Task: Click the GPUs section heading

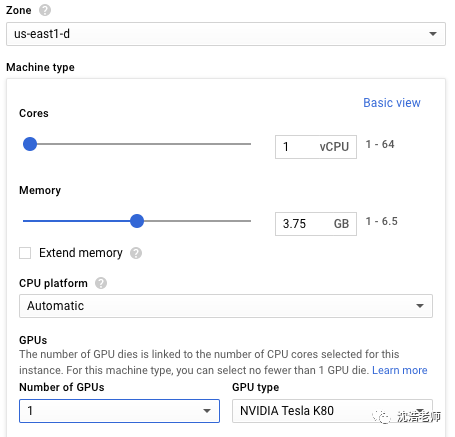Action: click(x=33, y=340)
